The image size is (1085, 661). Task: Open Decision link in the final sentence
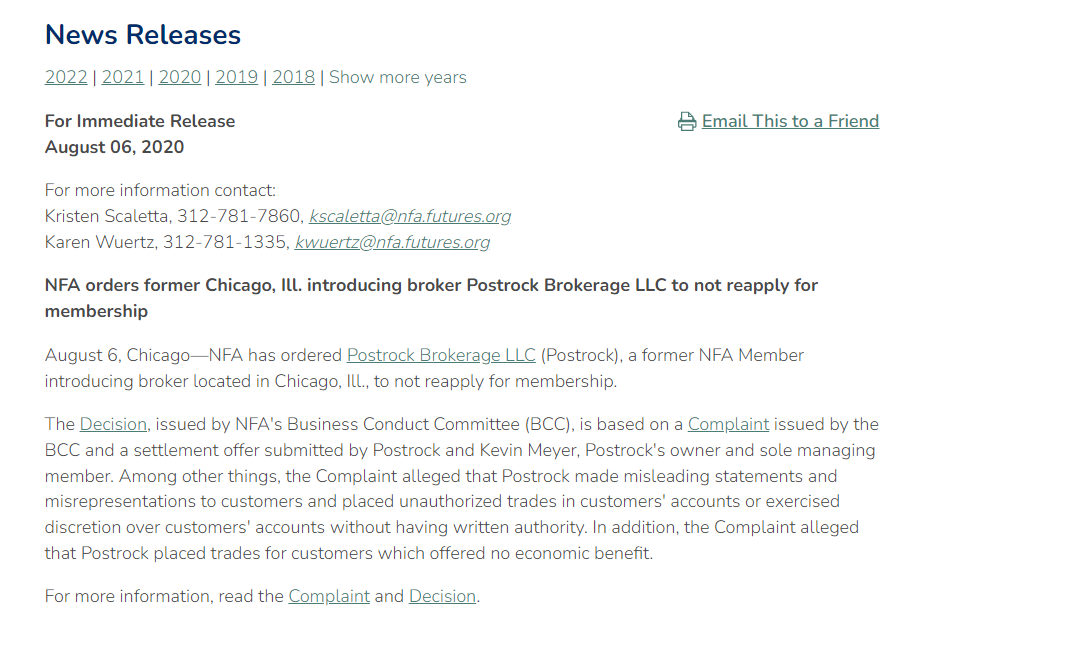442,596
